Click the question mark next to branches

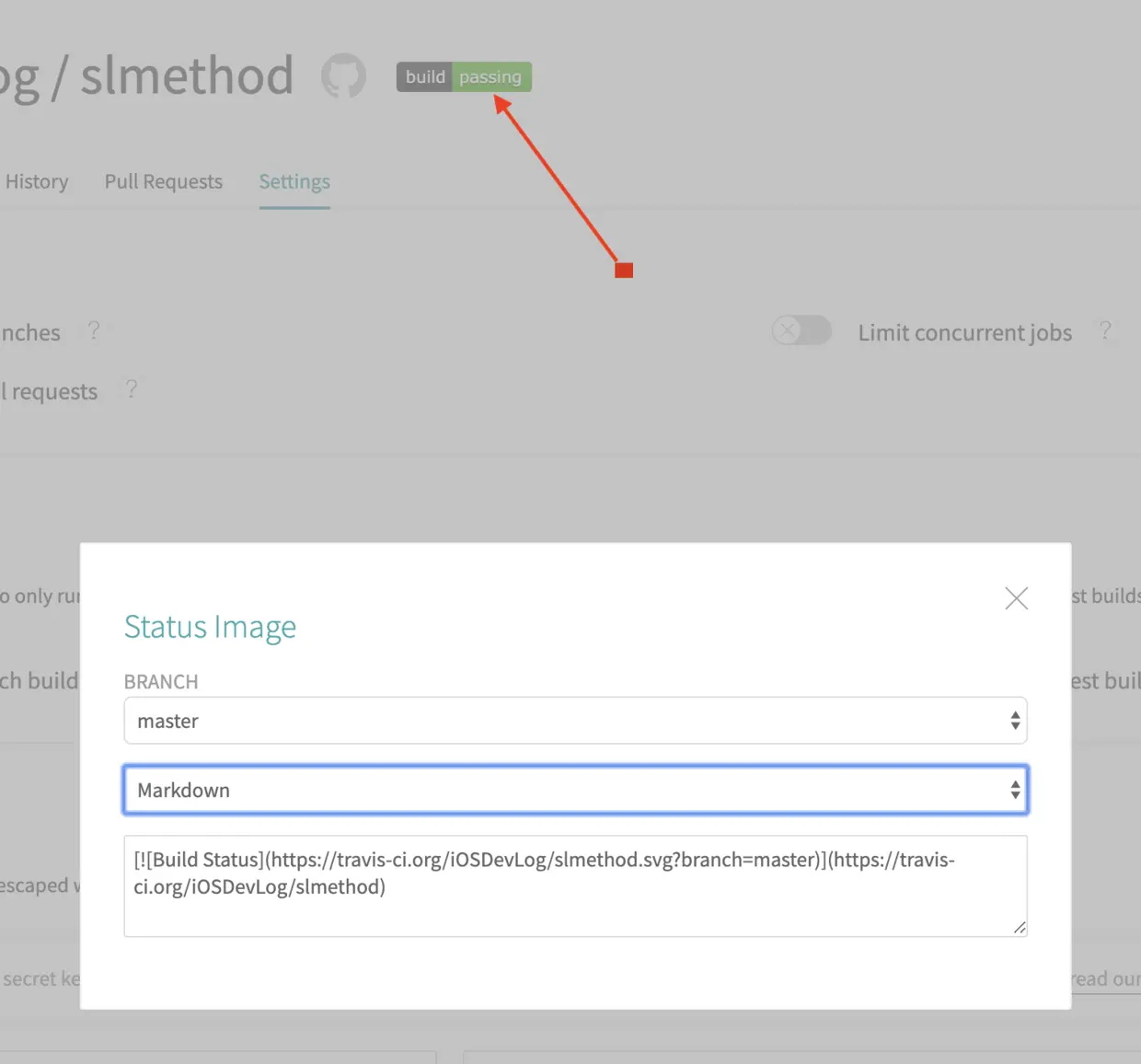pyautogui.click(x=94, y=330)
